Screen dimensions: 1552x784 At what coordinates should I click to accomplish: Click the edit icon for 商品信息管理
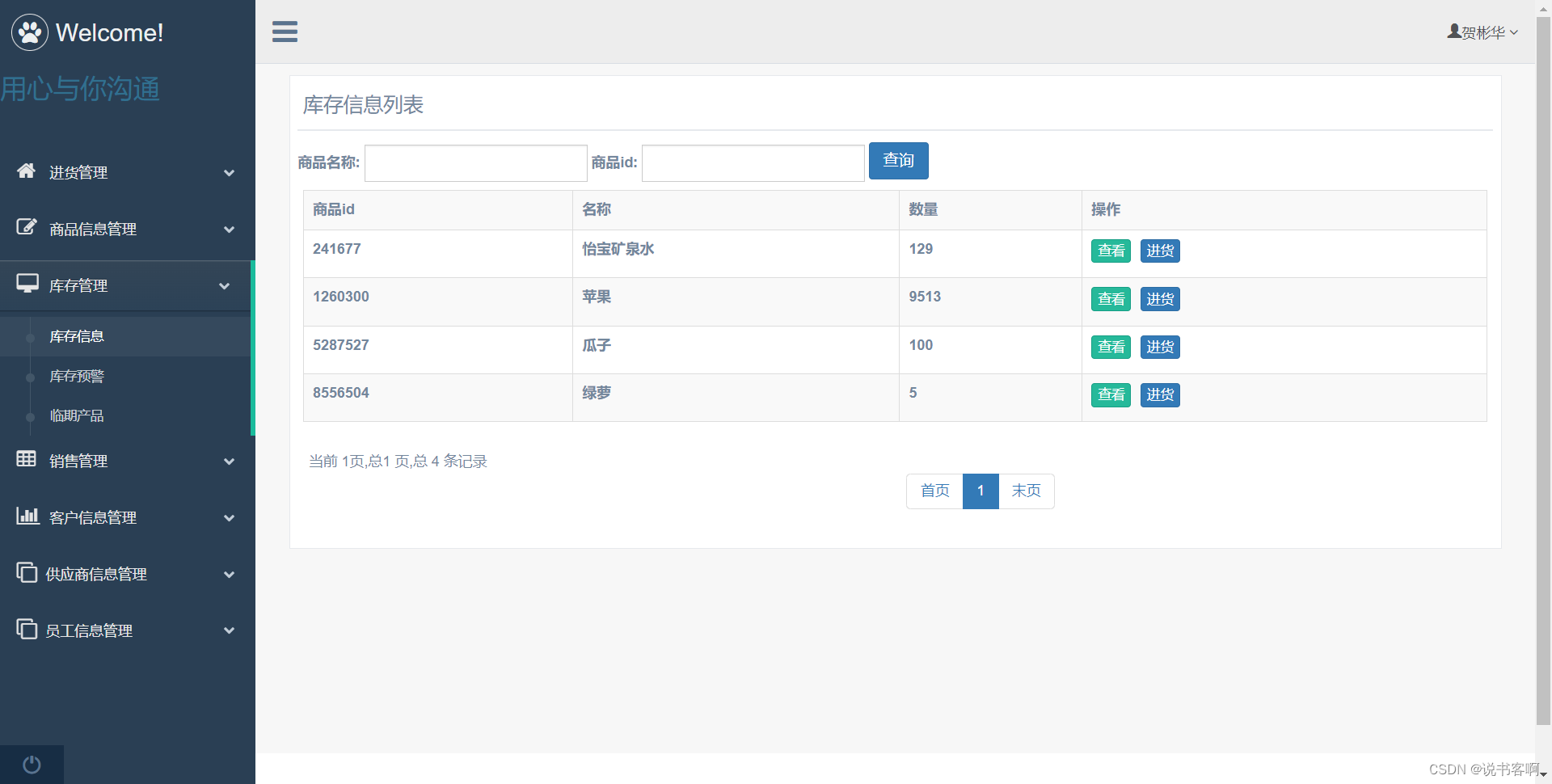point(27,227)
